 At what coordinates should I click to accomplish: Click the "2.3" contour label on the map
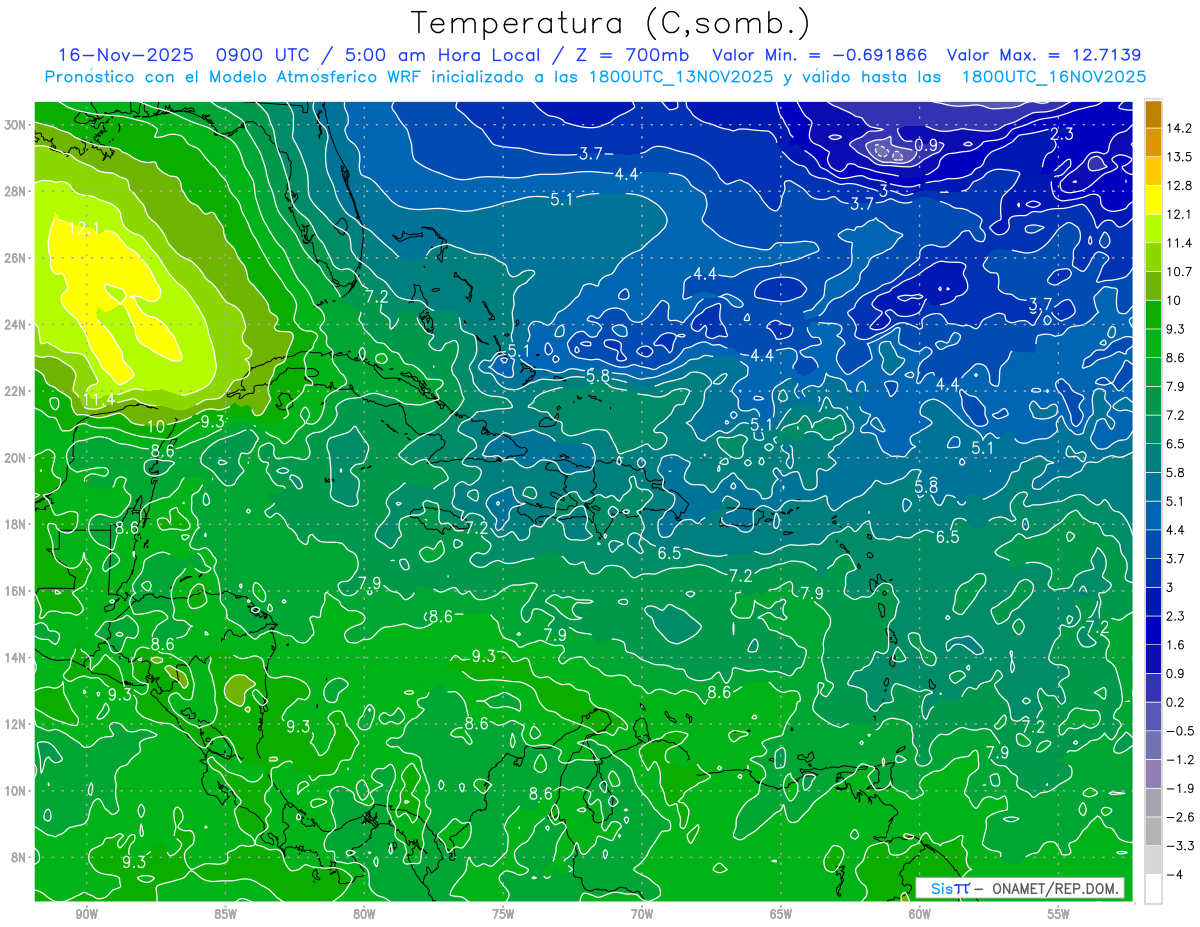1062,133
